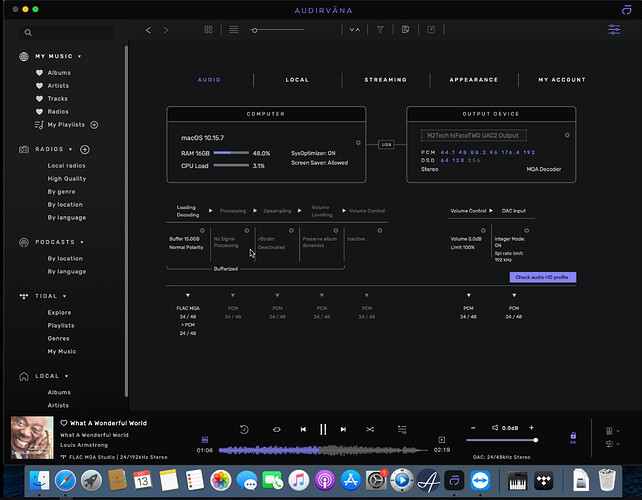Open the upper dropdown at player right edge
The height and width of the screenshot is (500, 642).
point(612,431)
